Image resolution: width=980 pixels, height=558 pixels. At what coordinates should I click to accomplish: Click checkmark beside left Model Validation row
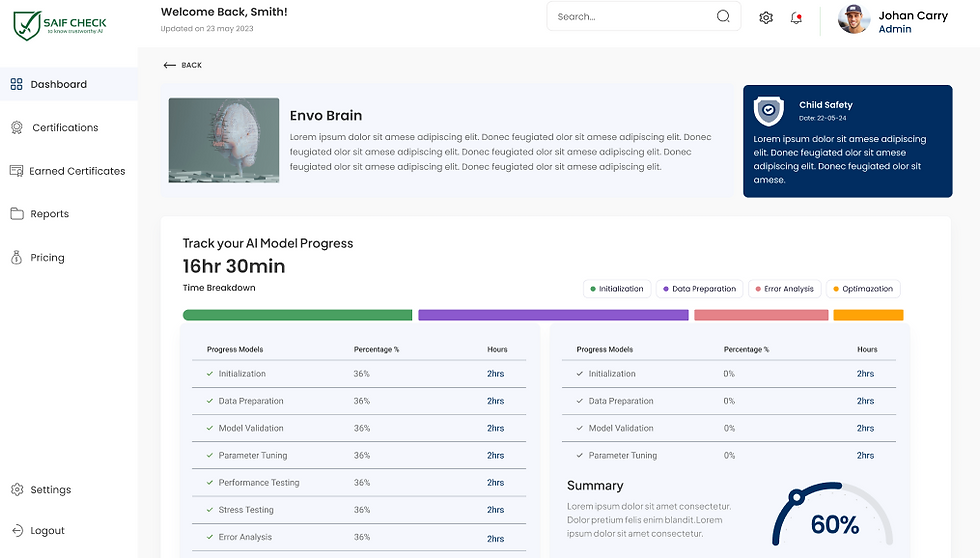pyautogui.click(x=210, y=428)
